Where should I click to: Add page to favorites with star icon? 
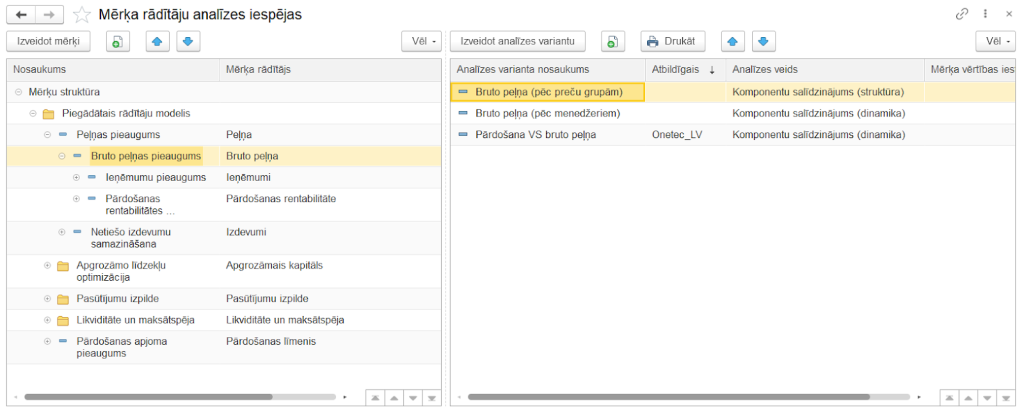[82, 15]
